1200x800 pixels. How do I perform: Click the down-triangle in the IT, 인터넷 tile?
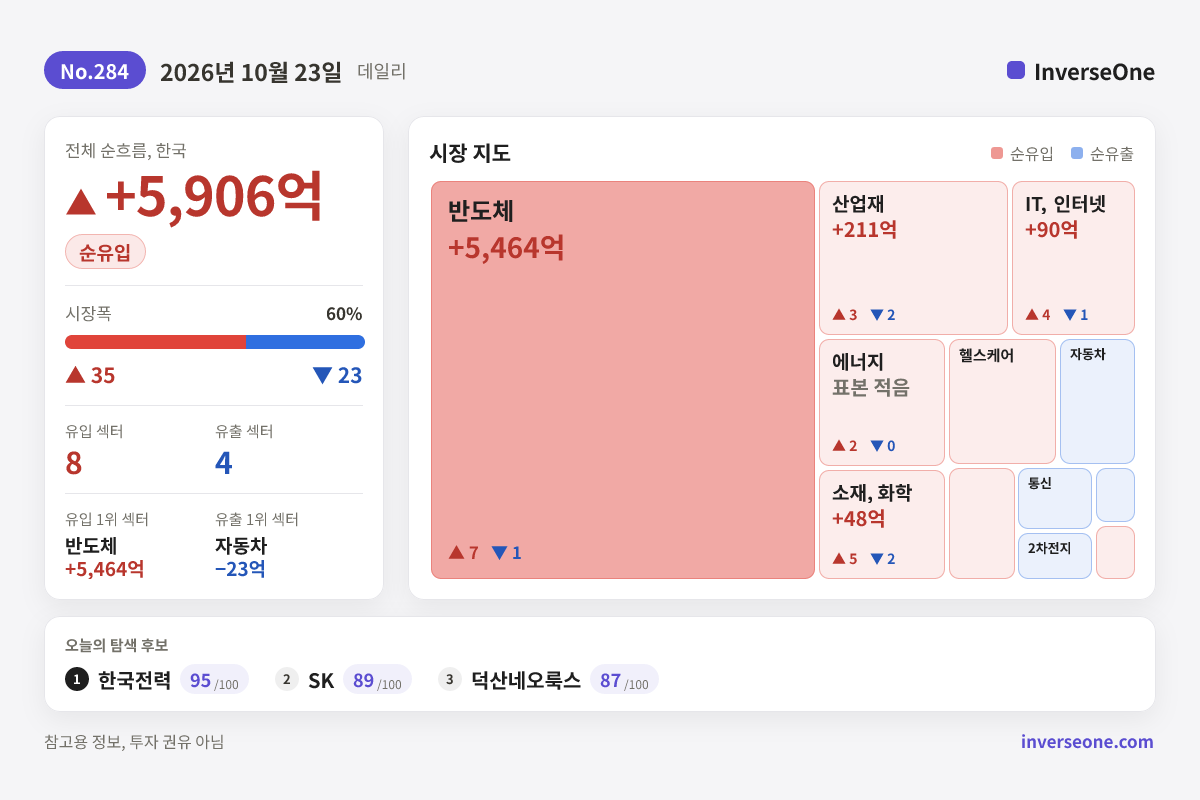pos(1069,314)
